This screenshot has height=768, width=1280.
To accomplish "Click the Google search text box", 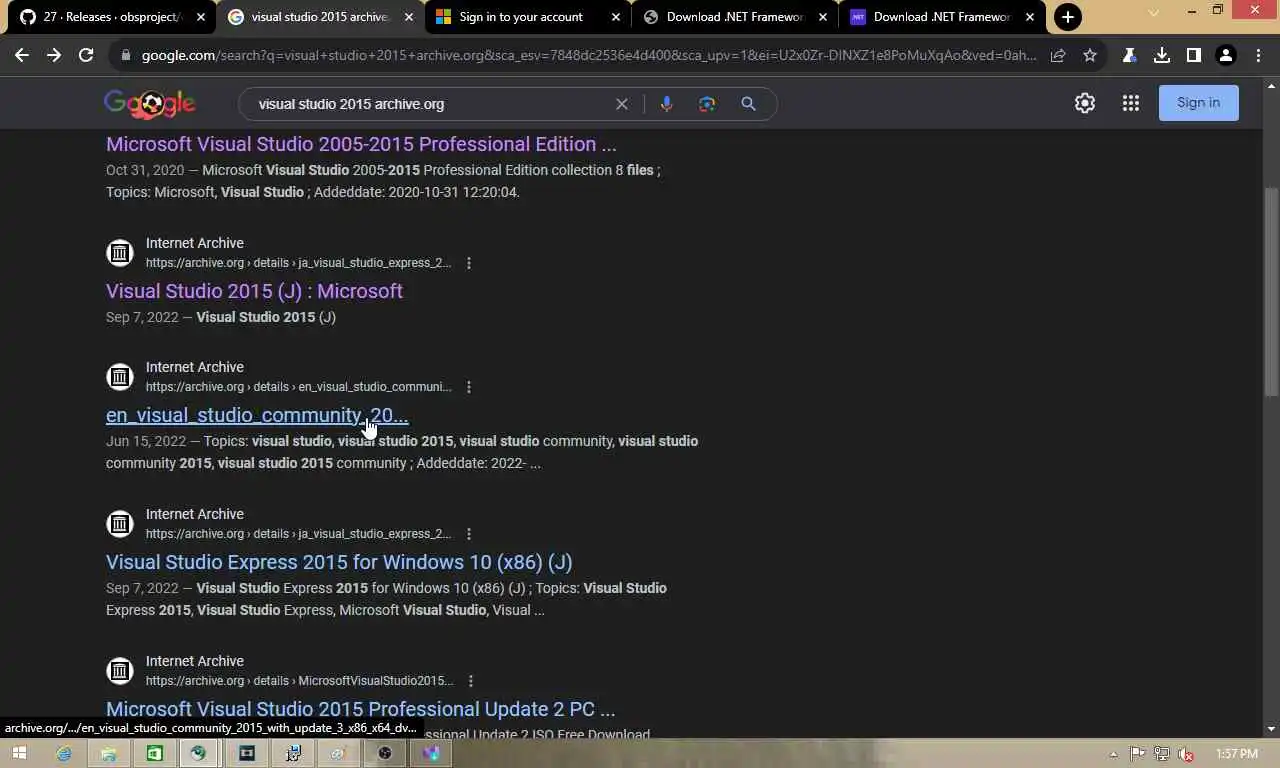I will click(430, 104).
